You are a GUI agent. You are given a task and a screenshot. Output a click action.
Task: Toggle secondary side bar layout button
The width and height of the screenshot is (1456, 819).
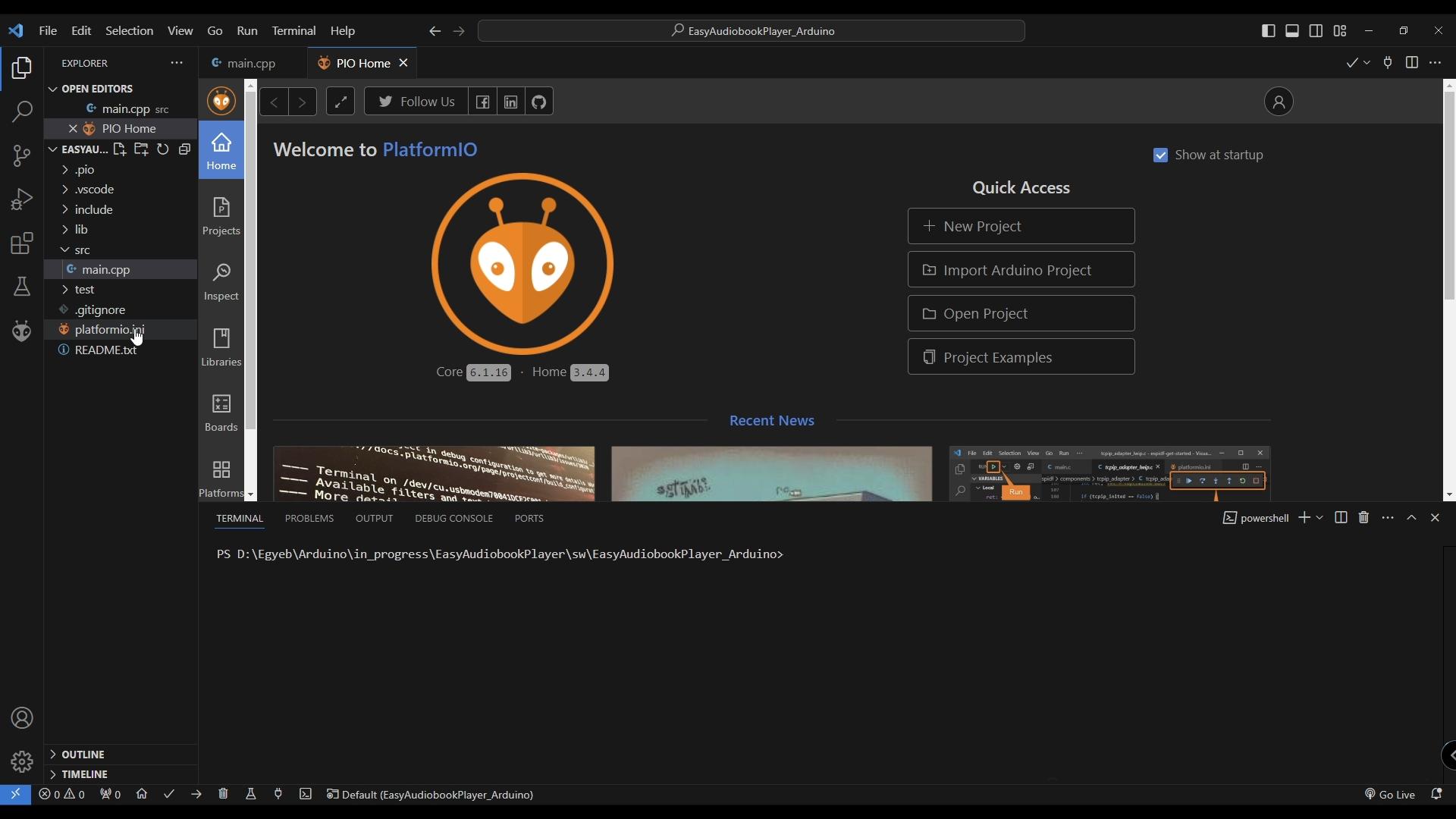tap(1316, 31)
